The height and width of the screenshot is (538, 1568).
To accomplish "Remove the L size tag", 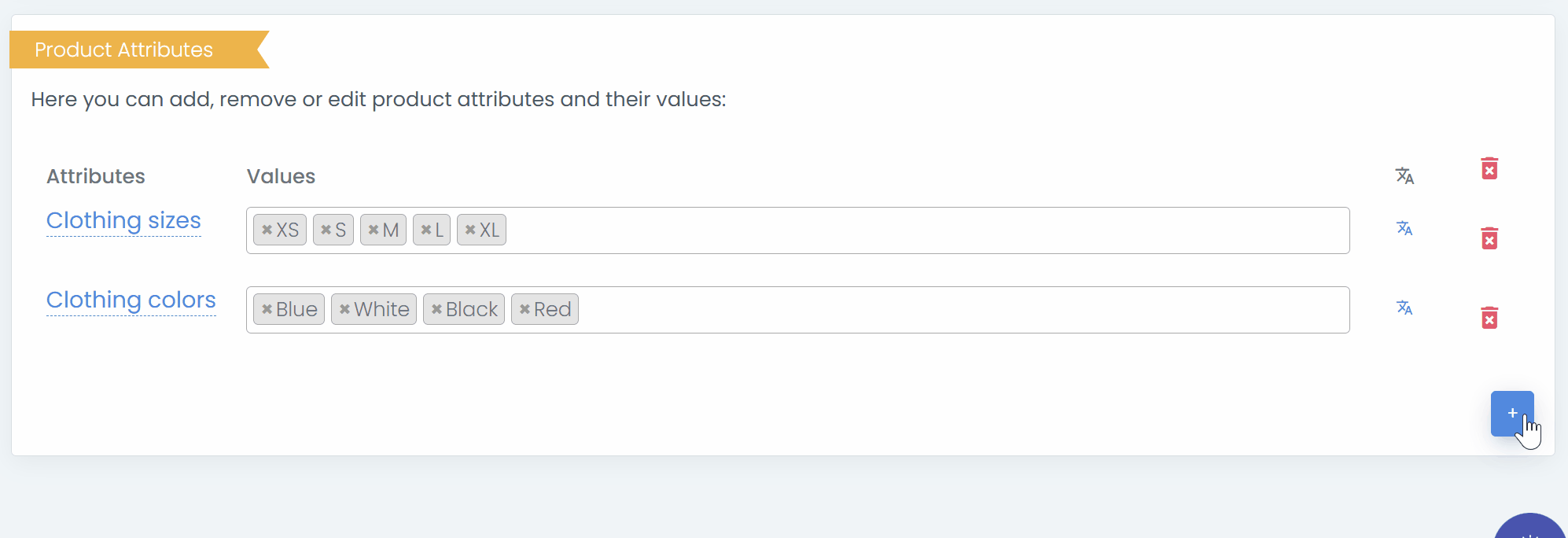I will (426, 230).
